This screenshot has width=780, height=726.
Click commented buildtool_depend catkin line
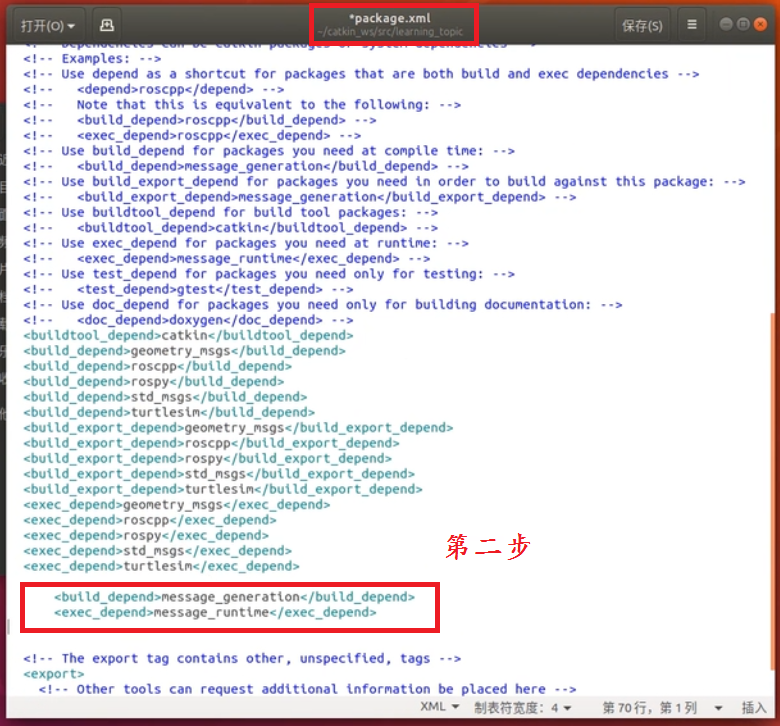point(230,228)
